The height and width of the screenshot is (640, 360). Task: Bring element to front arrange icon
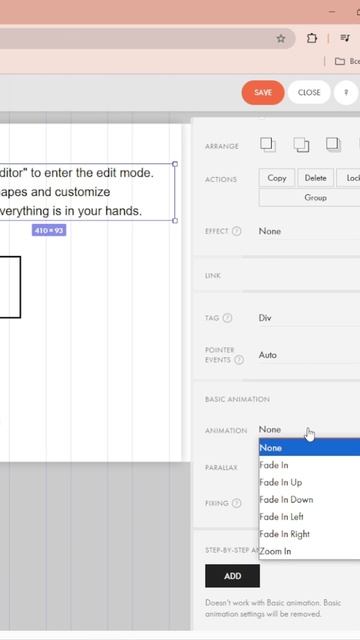(268, 144)
